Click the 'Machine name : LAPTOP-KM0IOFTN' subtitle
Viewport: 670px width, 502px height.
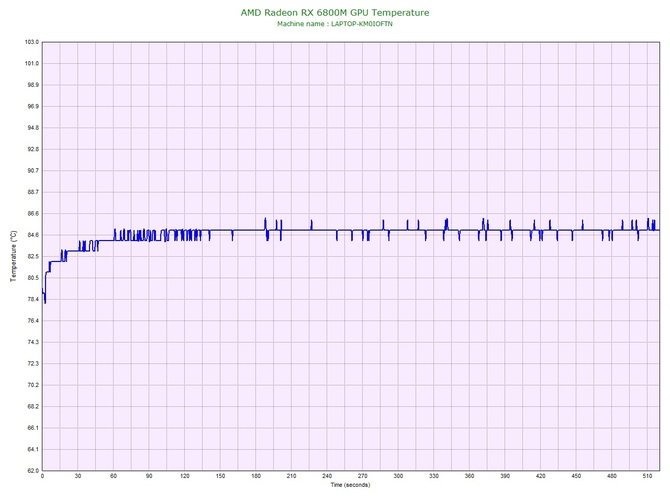click(335, 24)
